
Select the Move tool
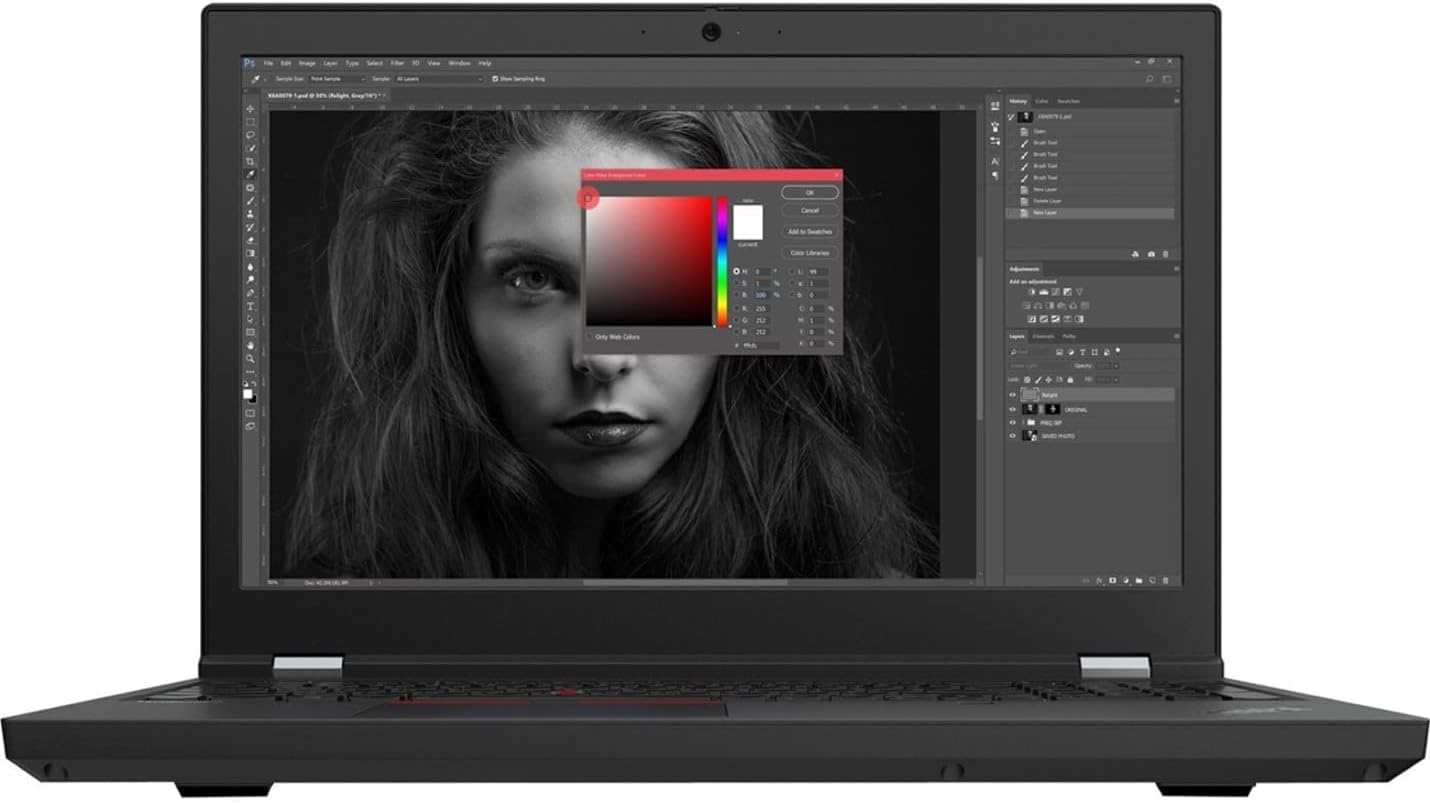[x=250, y=109]
